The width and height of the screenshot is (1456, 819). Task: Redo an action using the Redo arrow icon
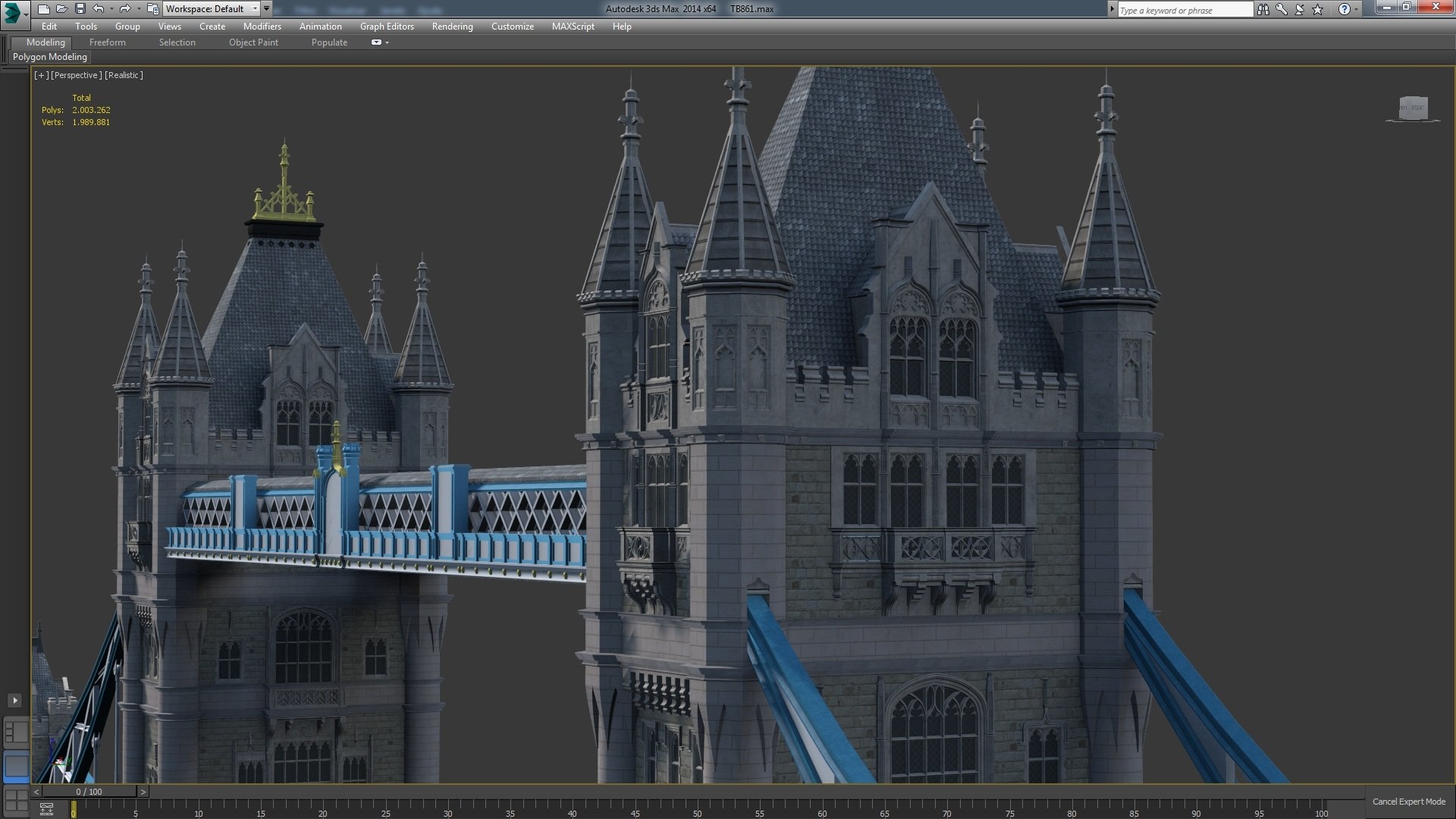pyautogui.click(x=124, y=9)
